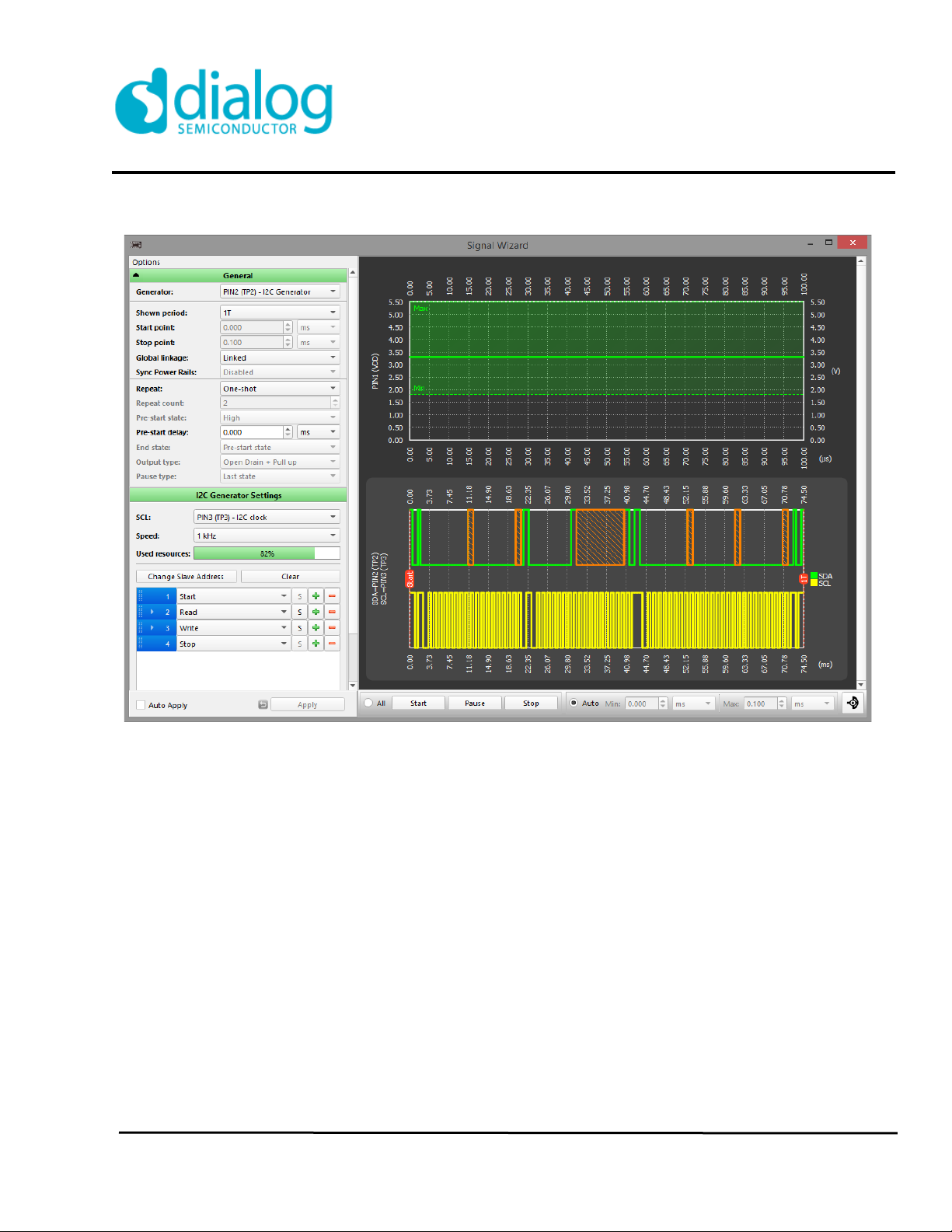Open the command type dropdown for Stop
This screenshot has width=952, height=1232.
click(x=234, y=644)
